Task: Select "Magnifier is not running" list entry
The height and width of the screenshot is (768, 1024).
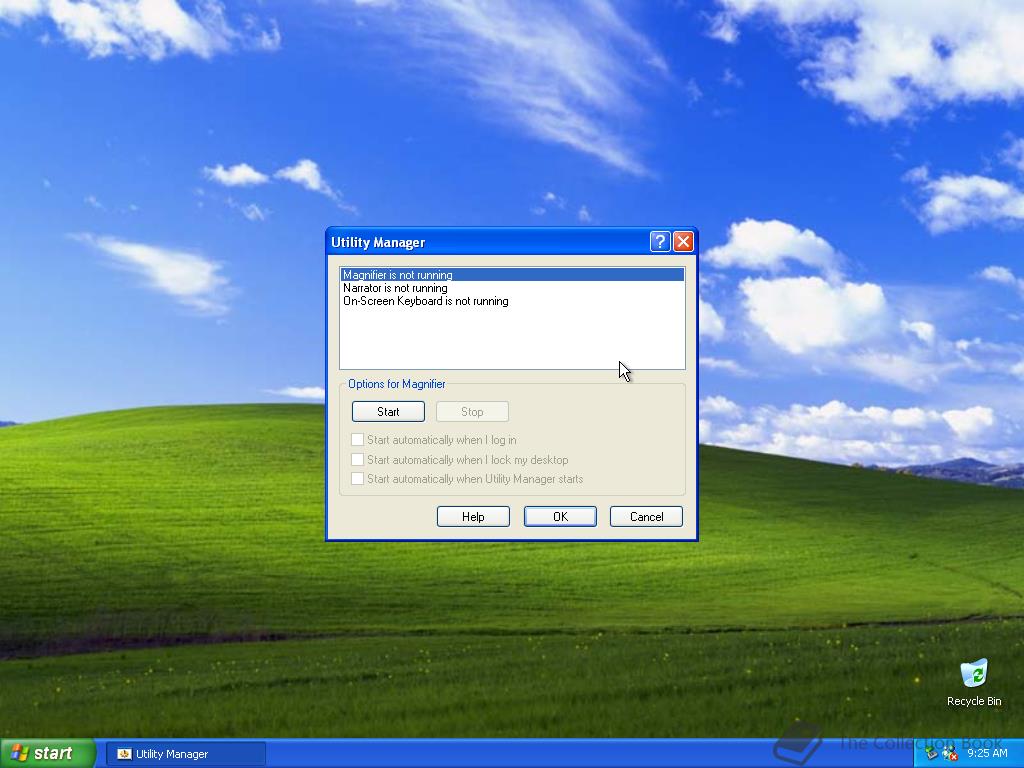Action: tap(512, 275)
